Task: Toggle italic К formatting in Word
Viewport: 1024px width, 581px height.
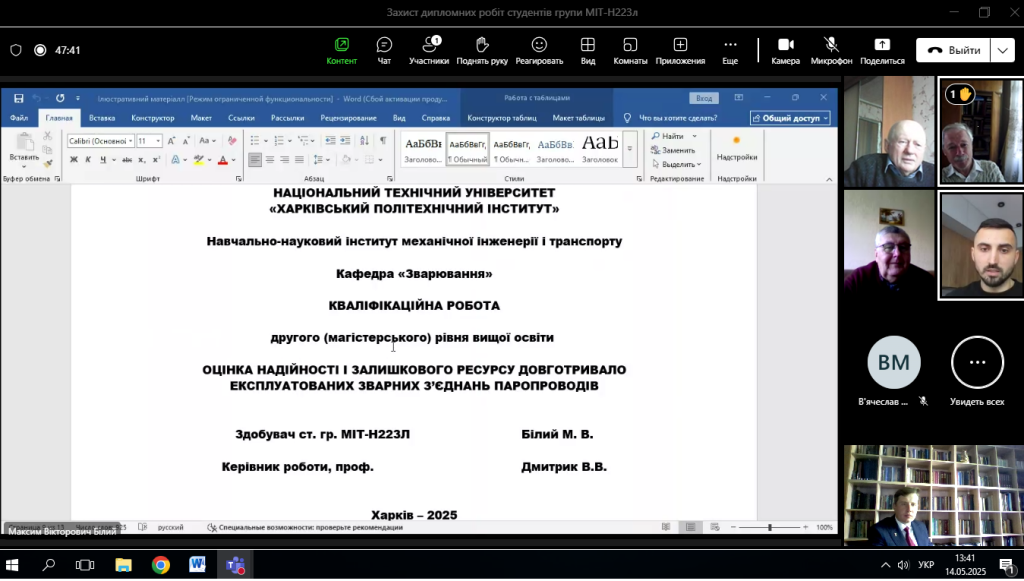Action: pyautogui.click(x=88, y=159)
